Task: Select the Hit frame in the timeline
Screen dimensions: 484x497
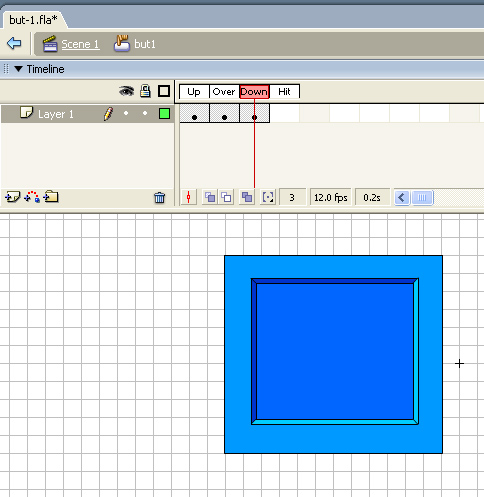Action: [x=284, y=113]
